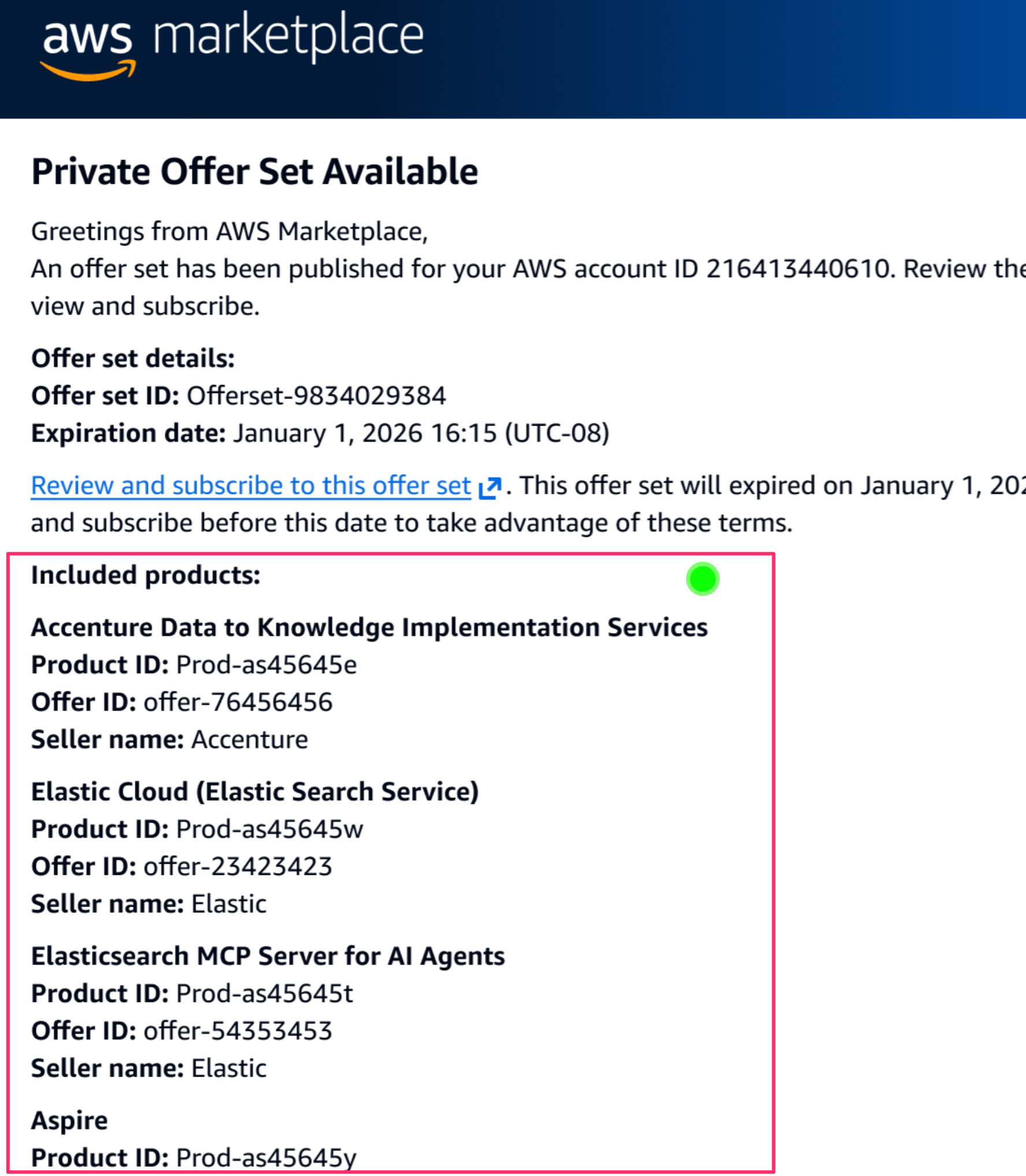Click offer ID offer-54353453
1026x1176 pixels.
[x=238, y=1031]
